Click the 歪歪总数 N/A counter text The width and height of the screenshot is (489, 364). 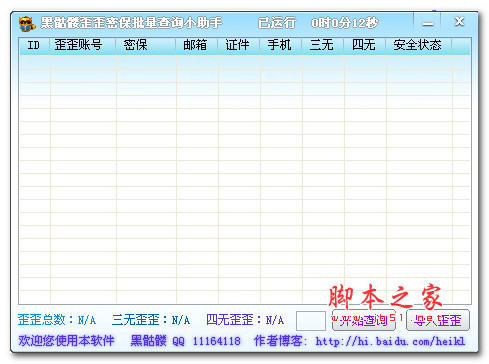click(x=57, y=320)
